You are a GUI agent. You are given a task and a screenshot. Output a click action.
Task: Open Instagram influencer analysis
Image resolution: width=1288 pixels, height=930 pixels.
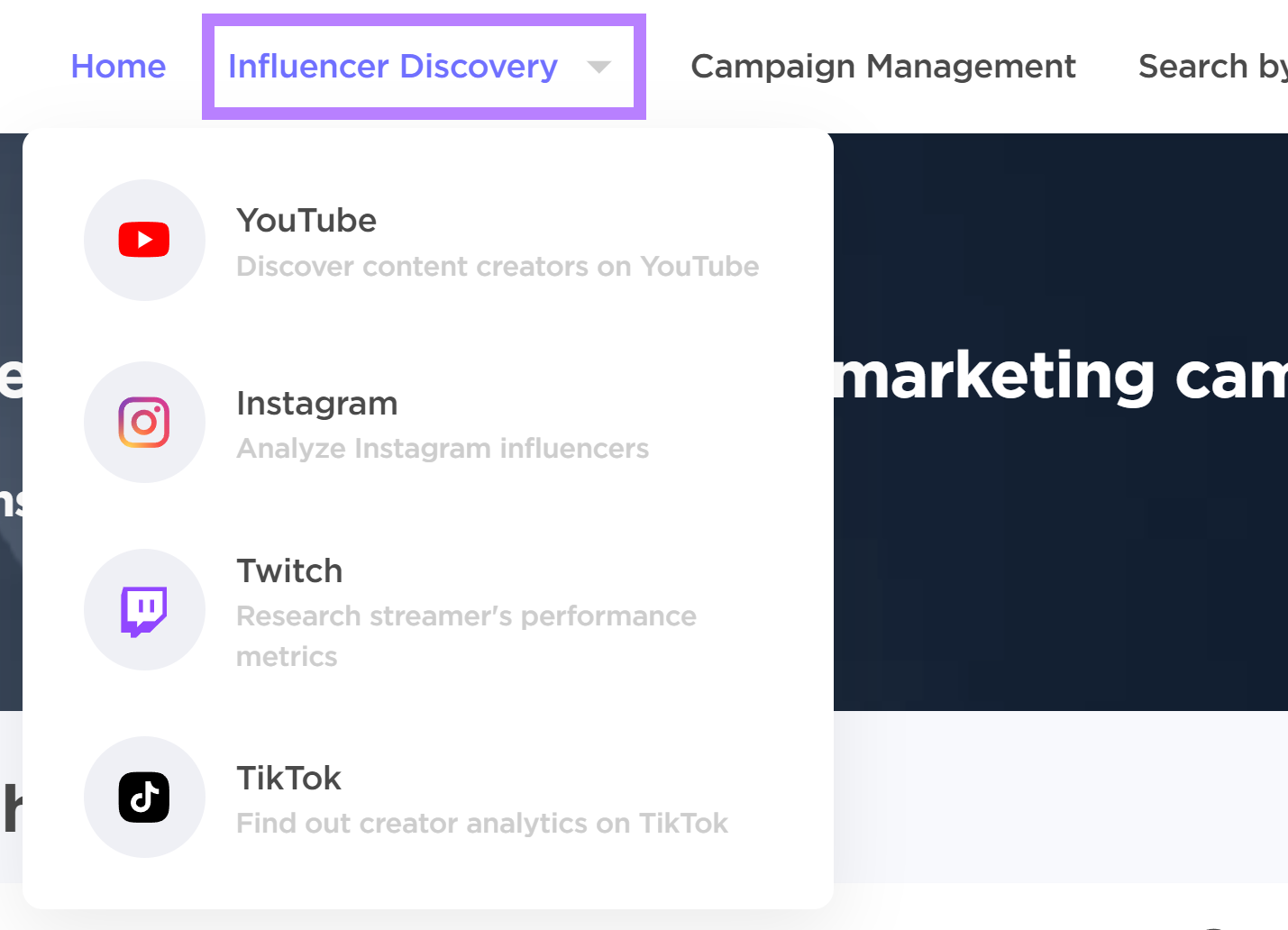pos(317,404)
